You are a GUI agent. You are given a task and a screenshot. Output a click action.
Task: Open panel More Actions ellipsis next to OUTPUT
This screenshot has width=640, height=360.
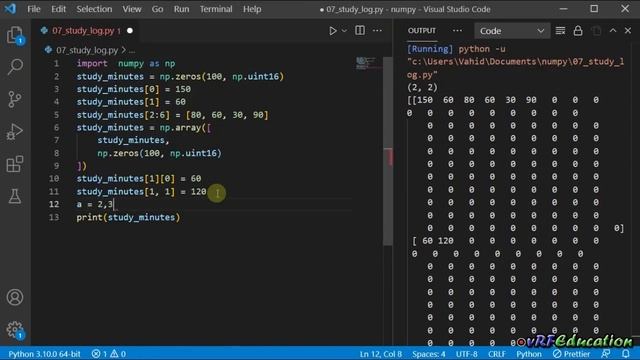pyautogui.click(x=457, y=31)
